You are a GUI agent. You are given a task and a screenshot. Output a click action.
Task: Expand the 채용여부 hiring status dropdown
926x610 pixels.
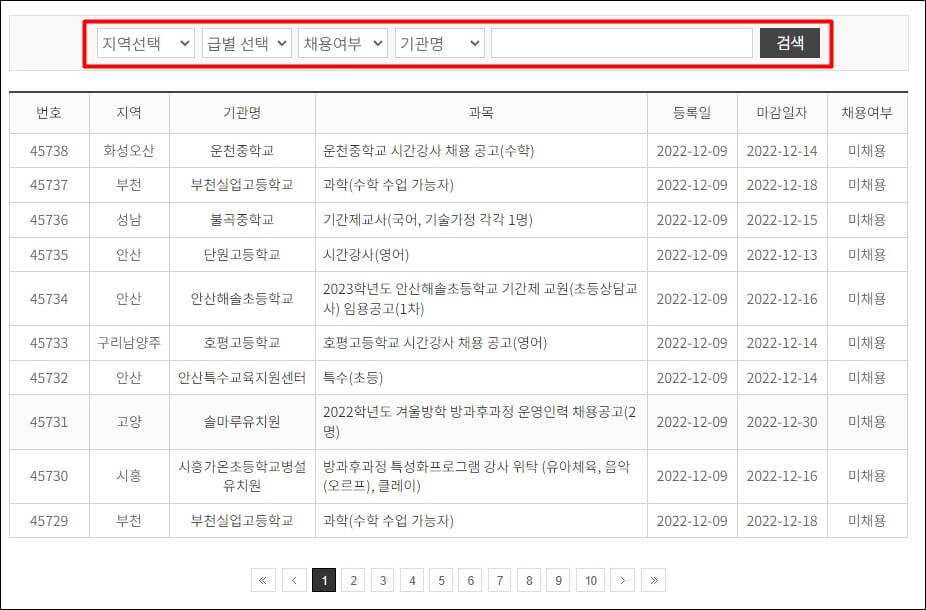[343, 43]
